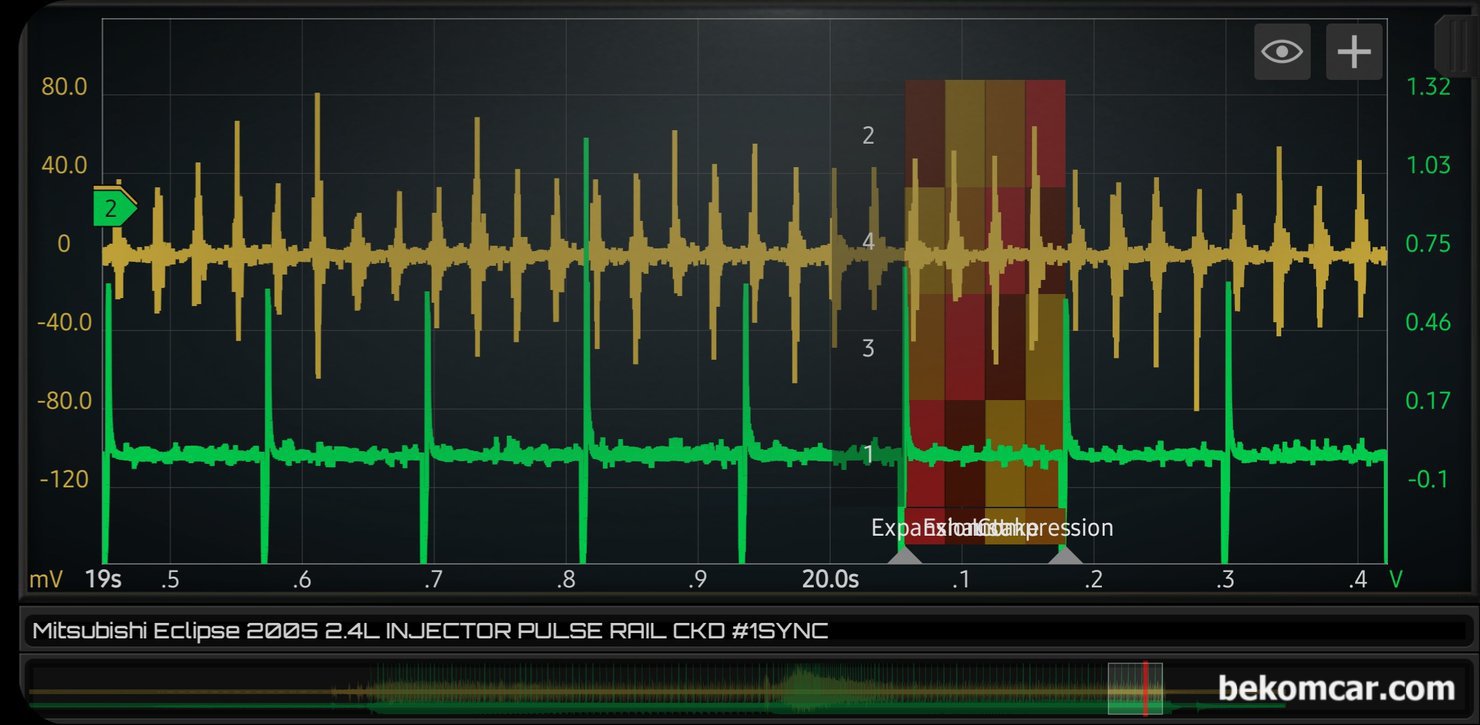Open the bekomcar.com watermark link
Screen dimensions: 1480x725
tap(1336, 688)
